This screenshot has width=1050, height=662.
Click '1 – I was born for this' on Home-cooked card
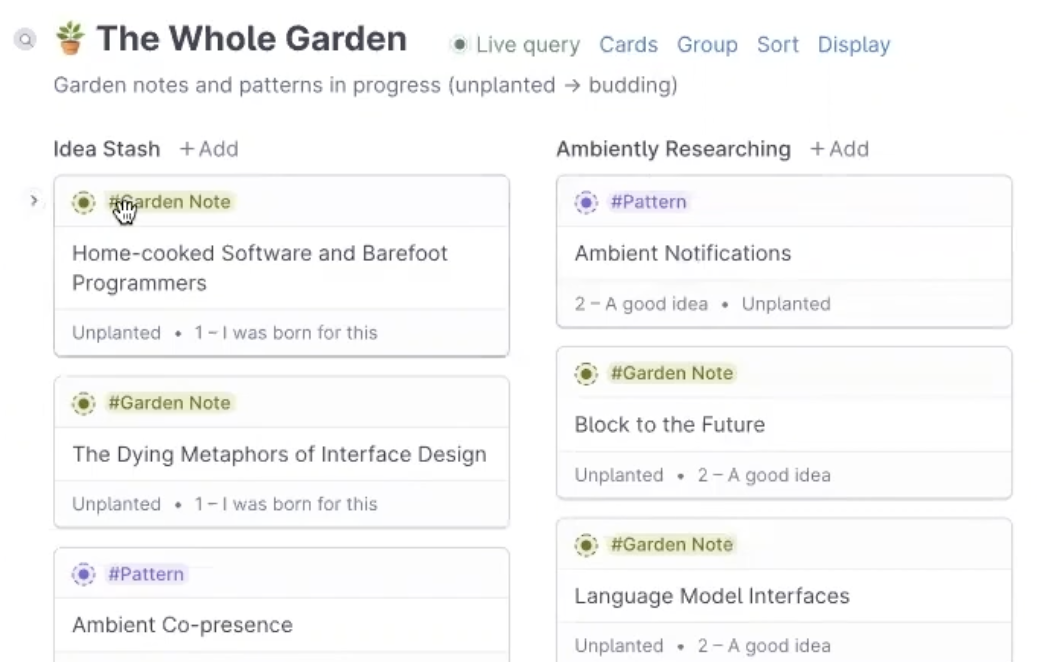coord(286,333)
